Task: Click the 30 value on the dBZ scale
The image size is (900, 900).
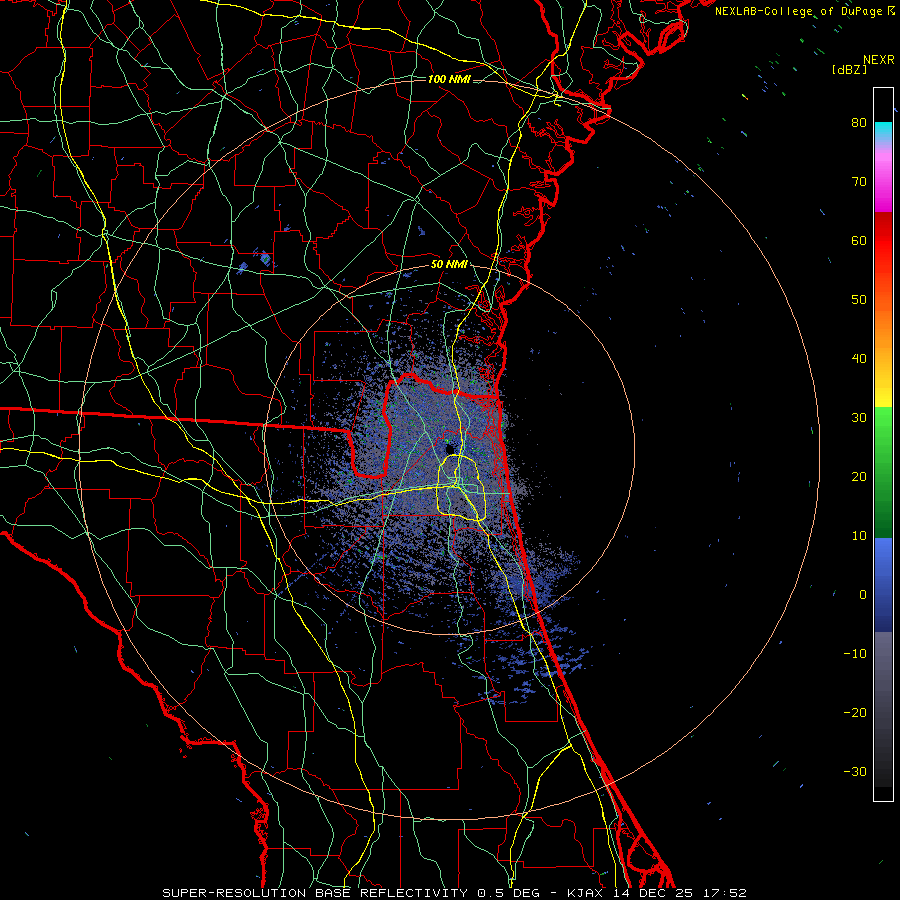Action: [859, 418]
